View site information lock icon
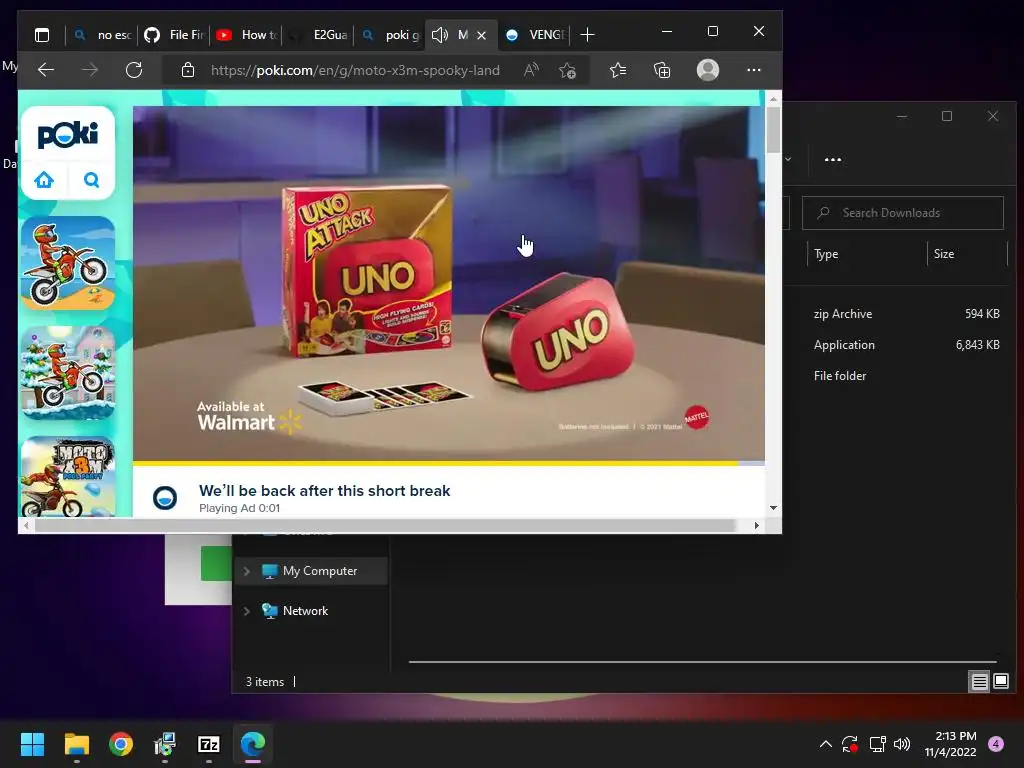The width and height of the screenshot is (1024, 768). pyautogui.click(x=187, y=70)
